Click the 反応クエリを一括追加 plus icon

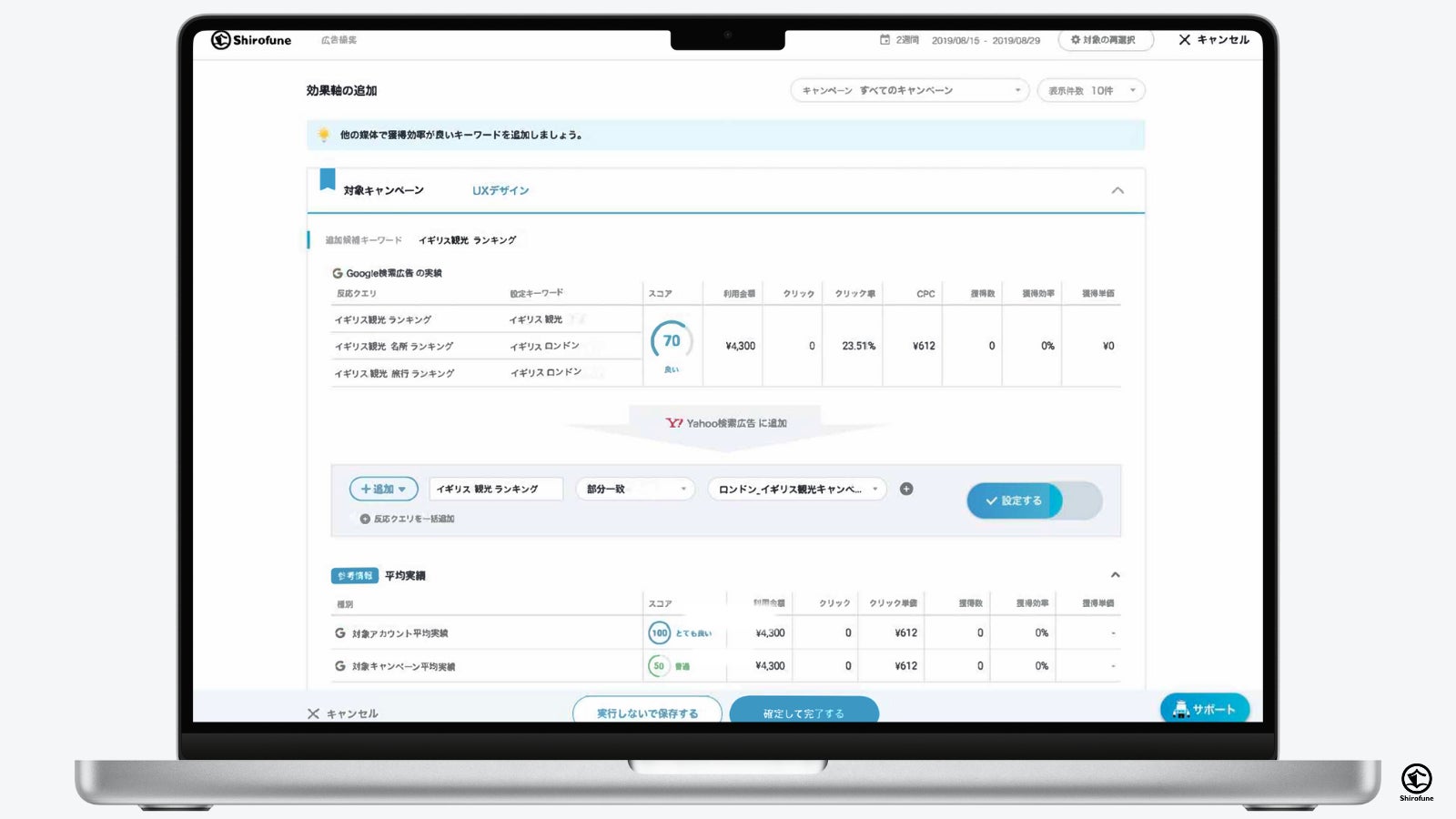pos(365,519)
